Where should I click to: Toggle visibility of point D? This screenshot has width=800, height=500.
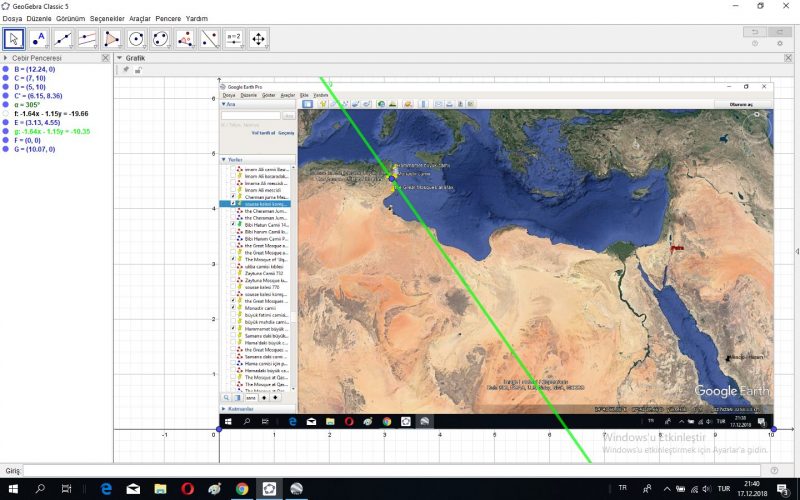pos(6,87)
